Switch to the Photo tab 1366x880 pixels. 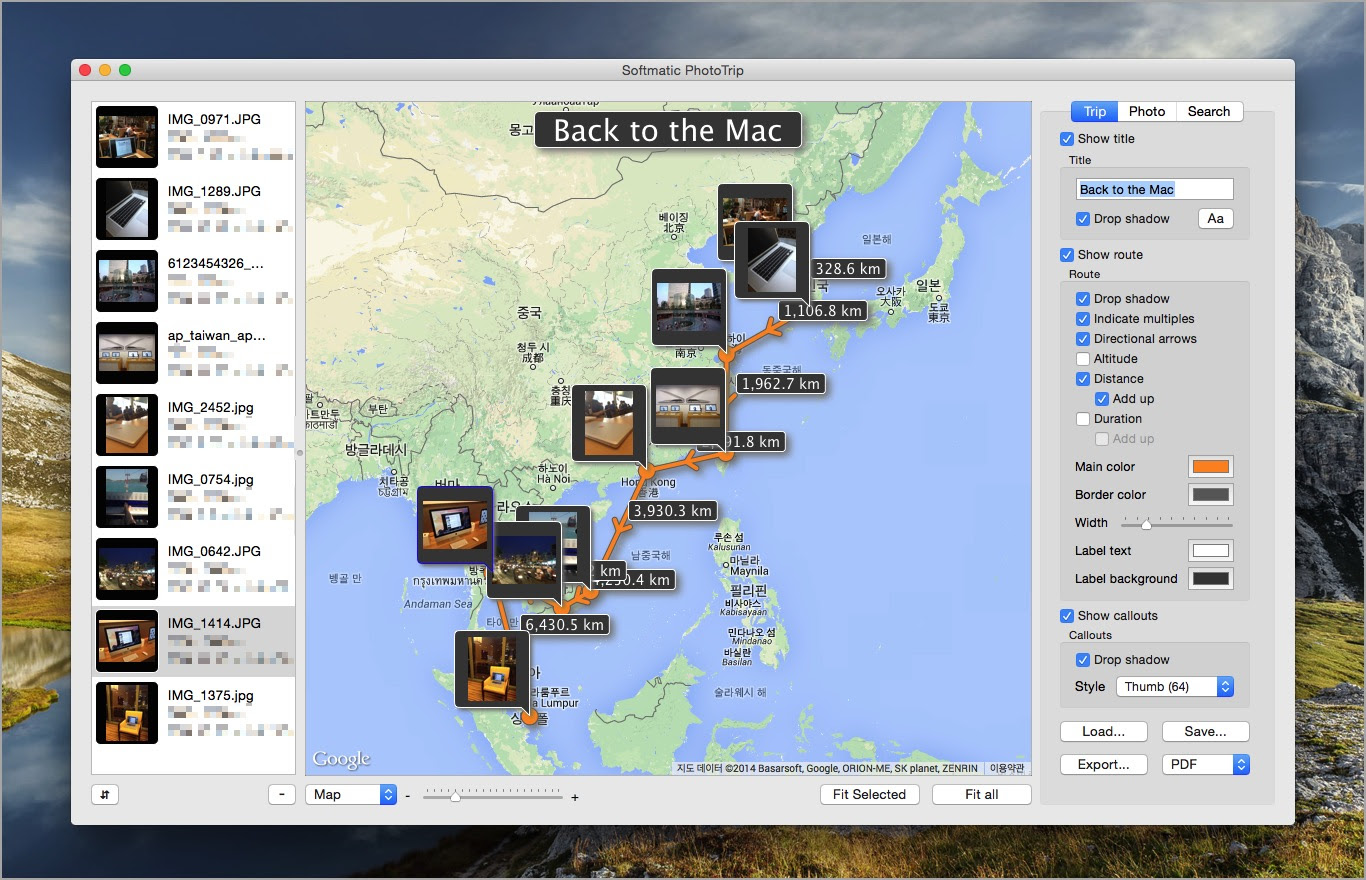[x=1147, y=111]
